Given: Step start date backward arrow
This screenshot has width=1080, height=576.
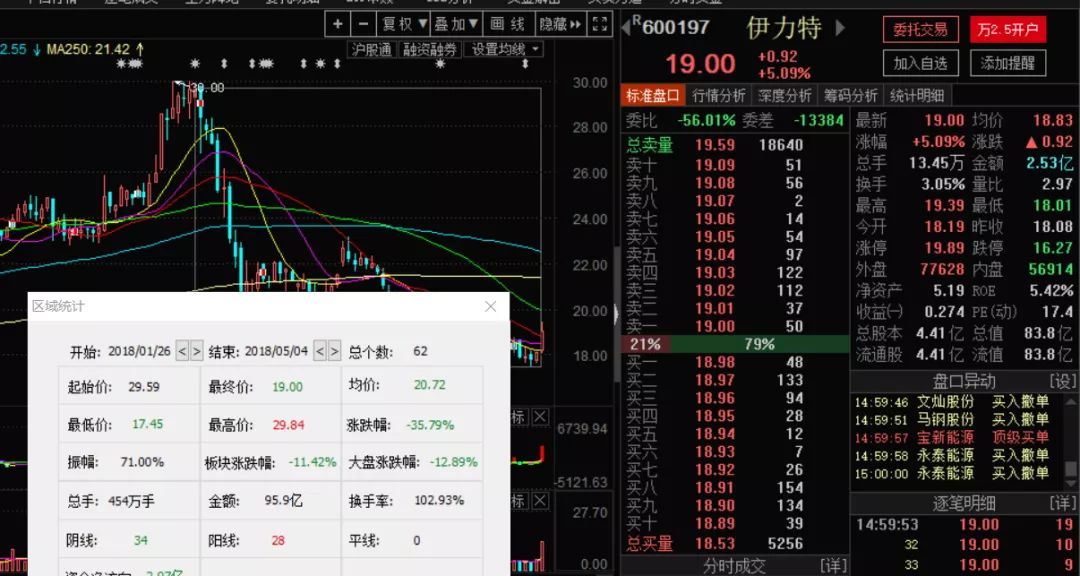Looking at the screenshot, I should [182, 351].
